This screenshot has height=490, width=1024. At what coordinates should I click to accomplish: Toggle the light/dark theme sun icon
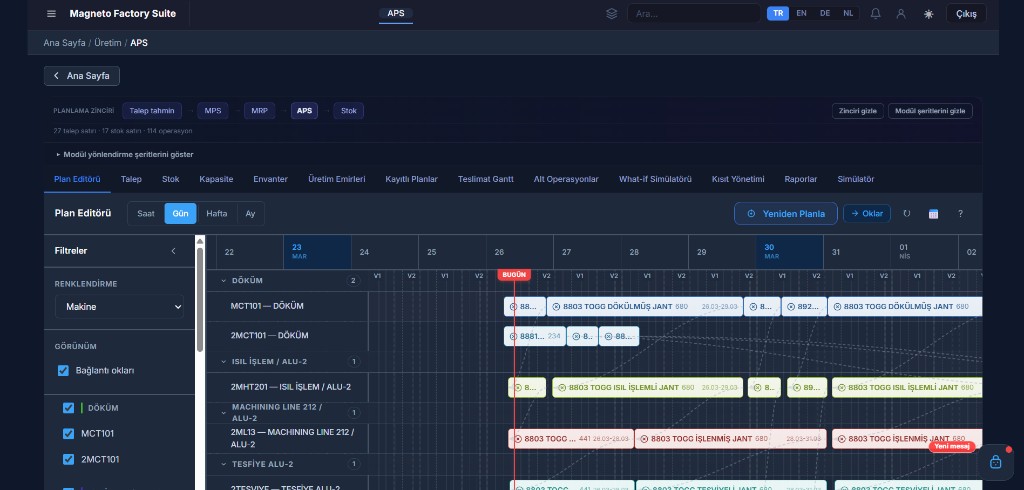[928, 14]
